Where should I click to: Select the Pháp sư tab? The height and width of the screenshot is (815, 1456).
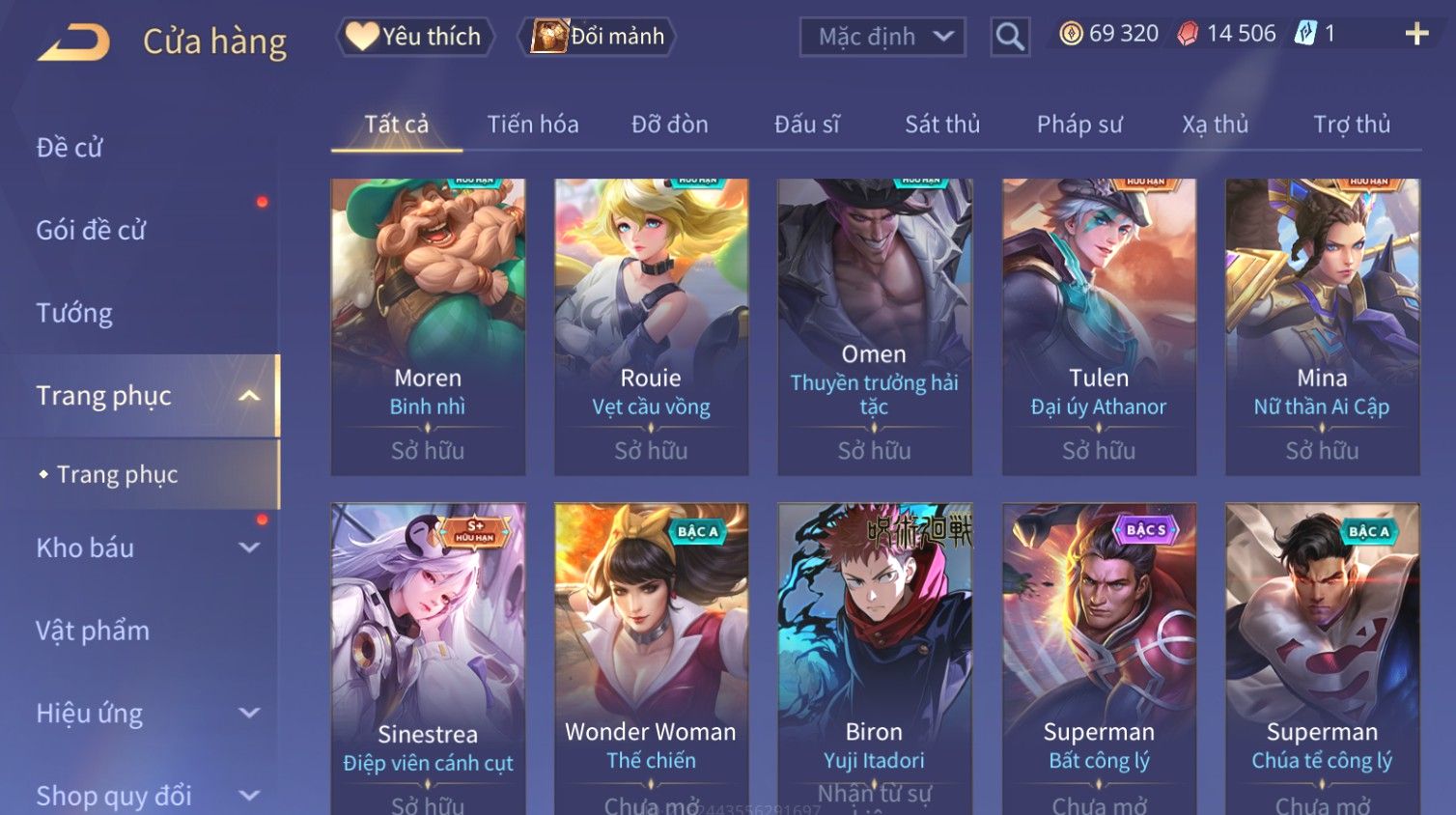(x=1079, y=125)
